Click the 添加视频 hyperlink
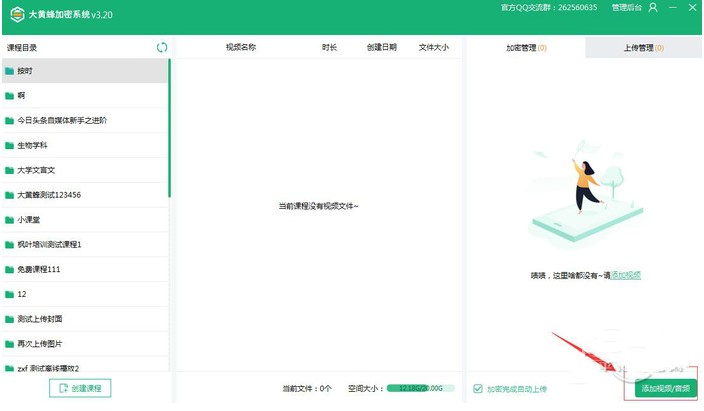 tap(625, 275)
